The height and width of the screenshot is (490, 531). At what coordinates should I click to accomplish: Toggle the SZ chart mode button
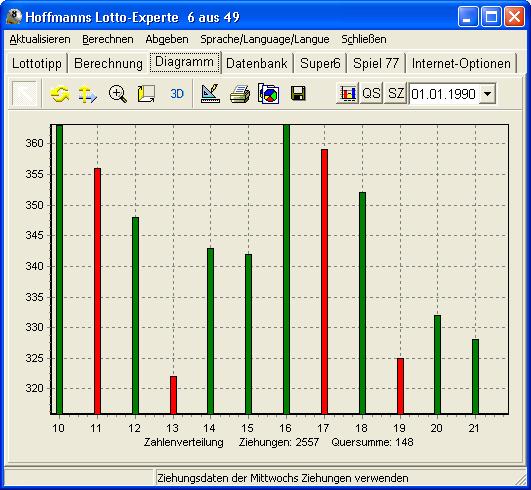pyautogui.click(x=396, y=93)
